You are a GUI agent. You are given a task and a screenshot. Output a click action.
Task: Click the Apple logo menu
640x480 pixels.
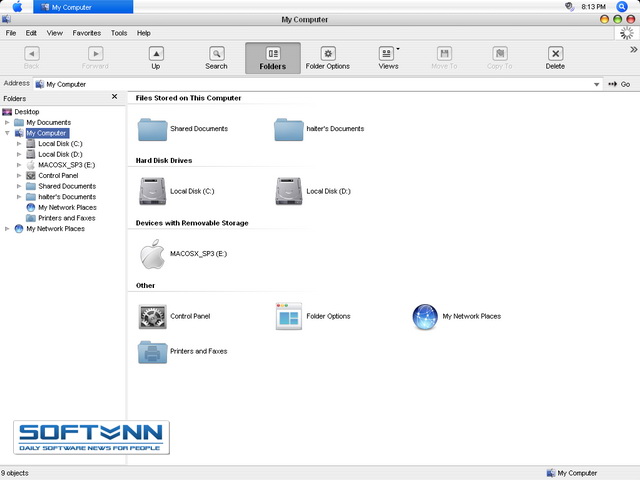pyautogui.click(x=17, y=7)
